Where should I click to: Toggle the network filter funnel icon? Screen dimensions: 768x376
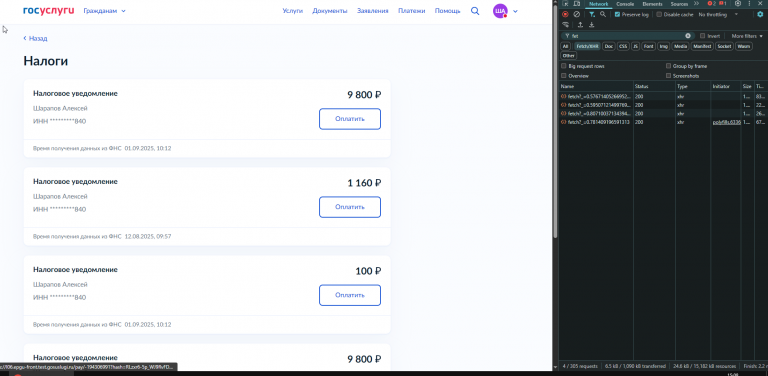coord(592,14)
